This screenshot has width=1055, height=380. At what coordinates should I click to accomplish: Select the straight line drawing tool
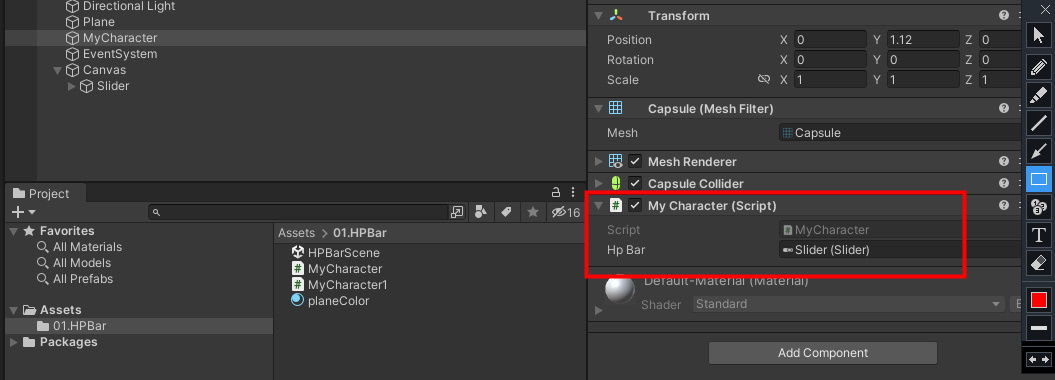(x=1039, y=122)
